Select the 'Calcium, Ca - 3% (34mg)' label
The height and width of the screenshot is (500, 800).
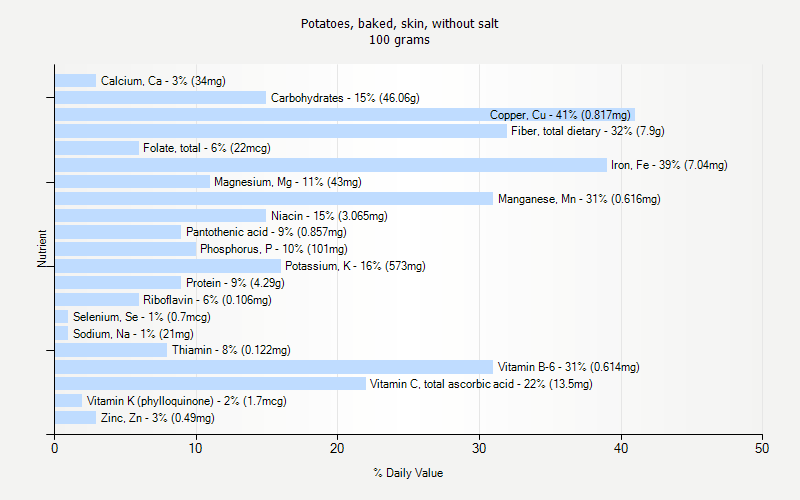[x=163, y=81]
